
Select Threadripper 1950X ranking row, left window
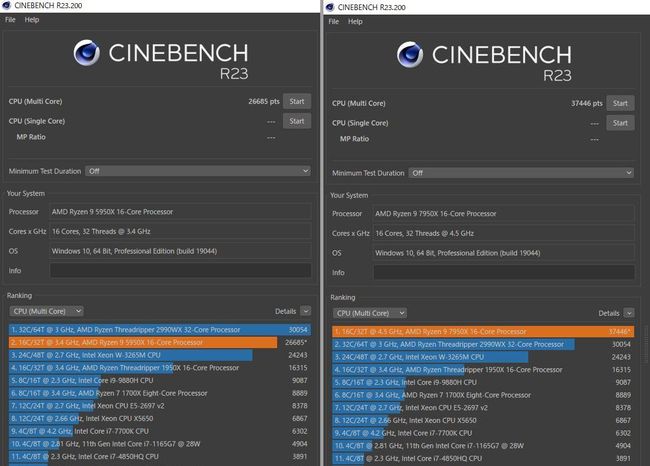pyautogui.click(x=160, y=368)
